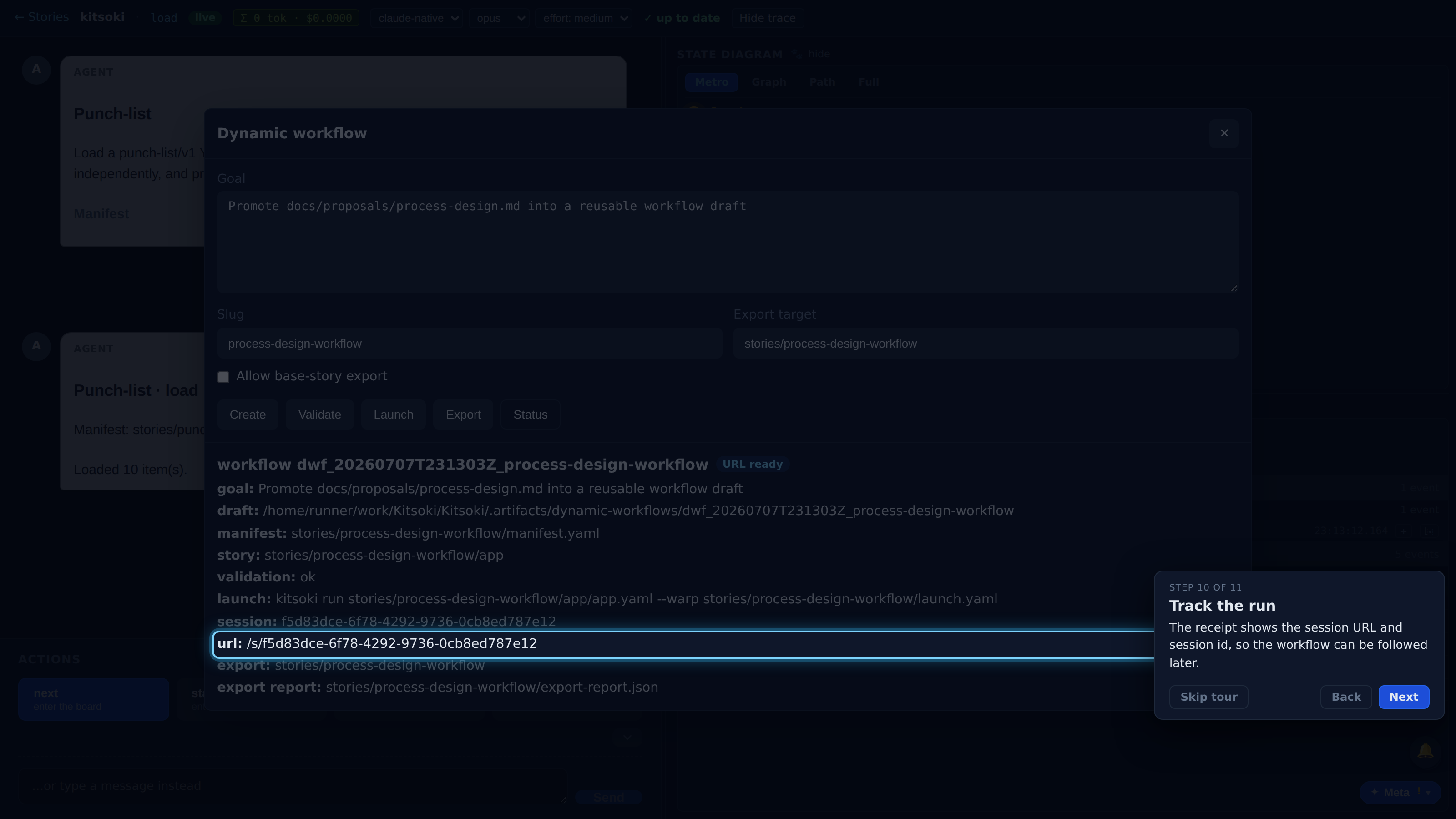Click the token cost counter badge
Screen dimensions: 1456x819
(296, 18)
